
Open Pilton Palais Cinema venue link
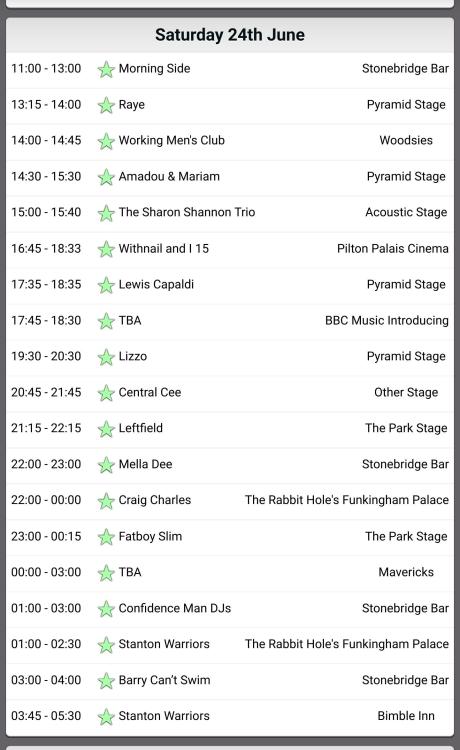point(393,248)
